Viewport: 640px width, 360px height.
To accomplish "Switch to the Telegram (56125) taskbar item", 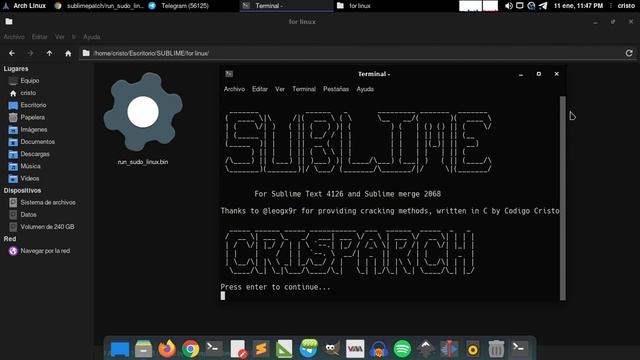I will point(179,6).
